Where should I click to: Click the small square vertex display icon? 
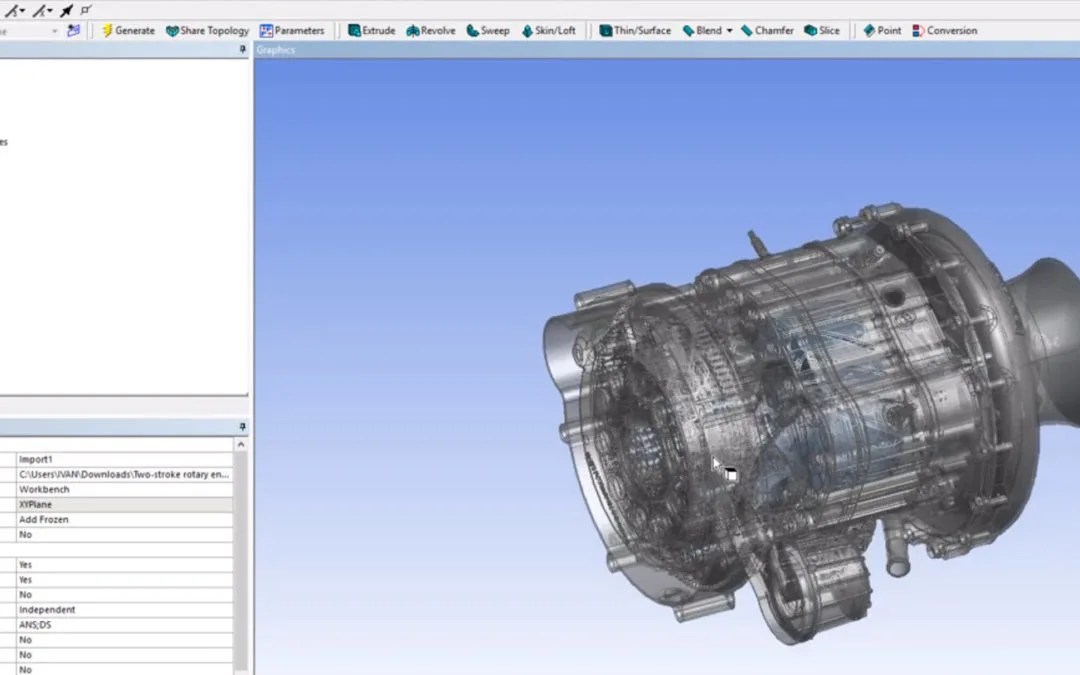86,10
